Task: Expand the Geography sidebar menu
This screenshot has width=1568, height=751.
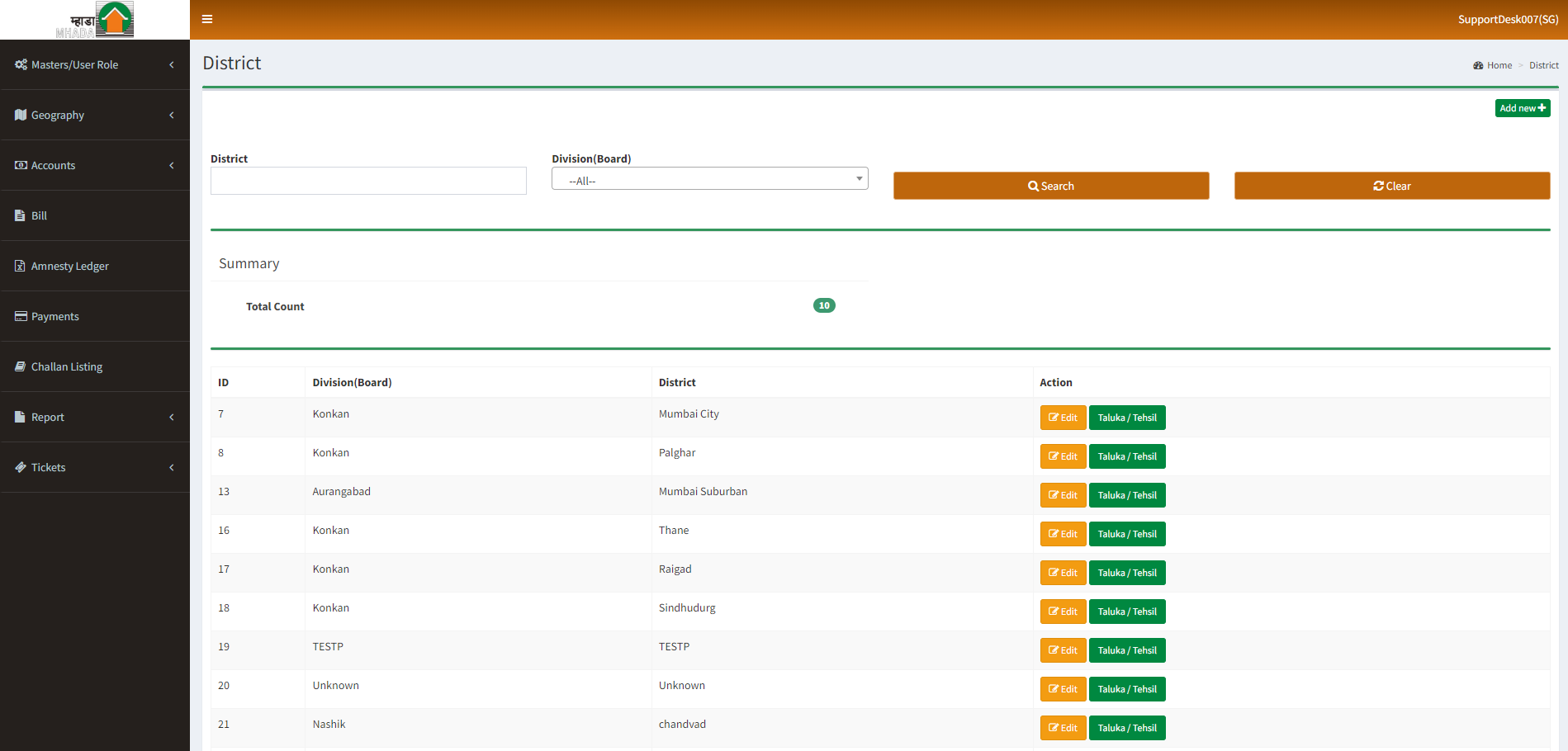Action: click(95, 115)
